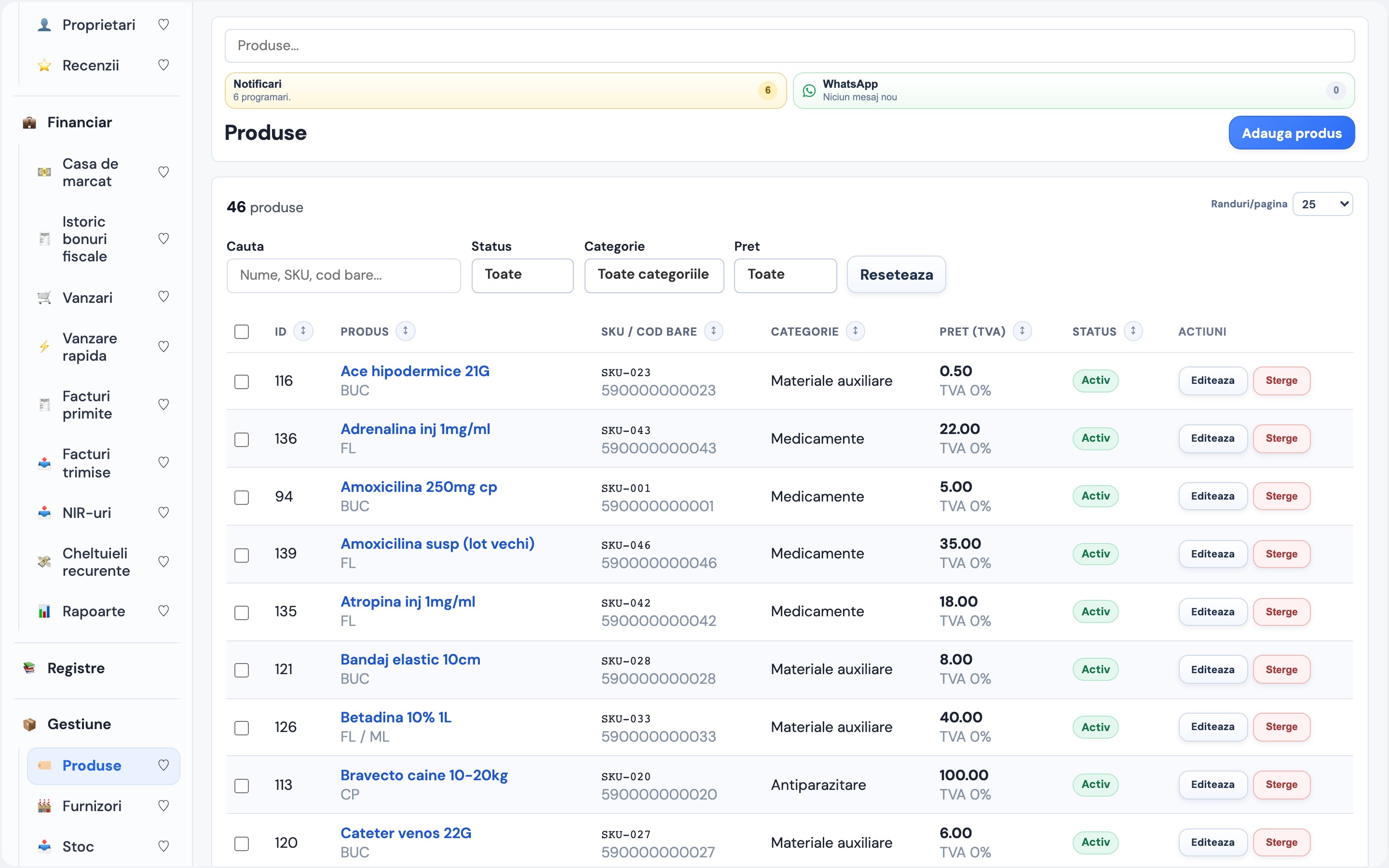Open the Randuri/pagina dropdown

1322,204
